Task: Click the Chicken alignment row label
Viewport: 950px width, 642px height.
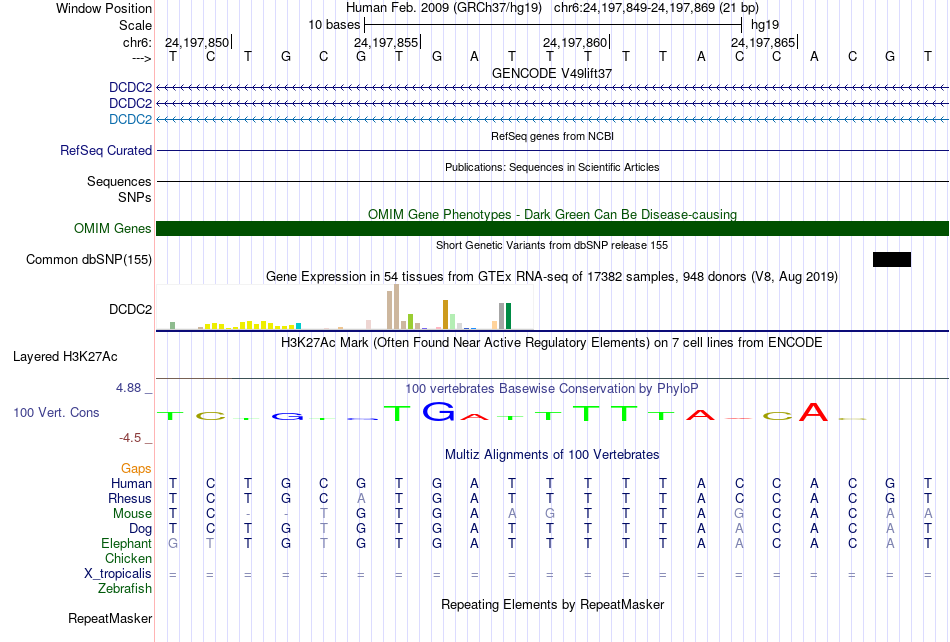Action: [x=128, y=558]
